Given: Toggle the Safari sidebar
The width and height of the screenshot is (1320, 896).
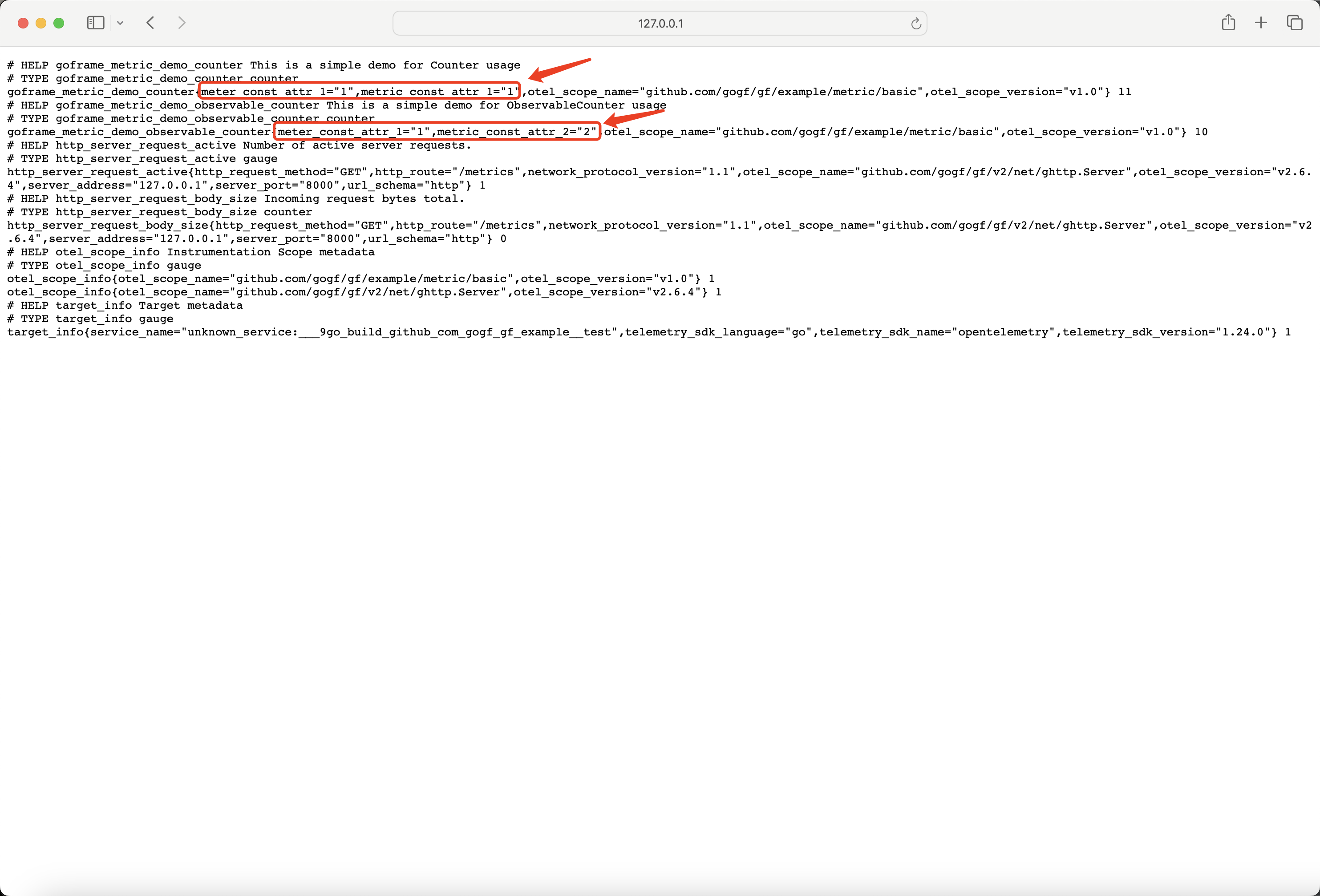Looking at the screenshot, I should 95,23.
